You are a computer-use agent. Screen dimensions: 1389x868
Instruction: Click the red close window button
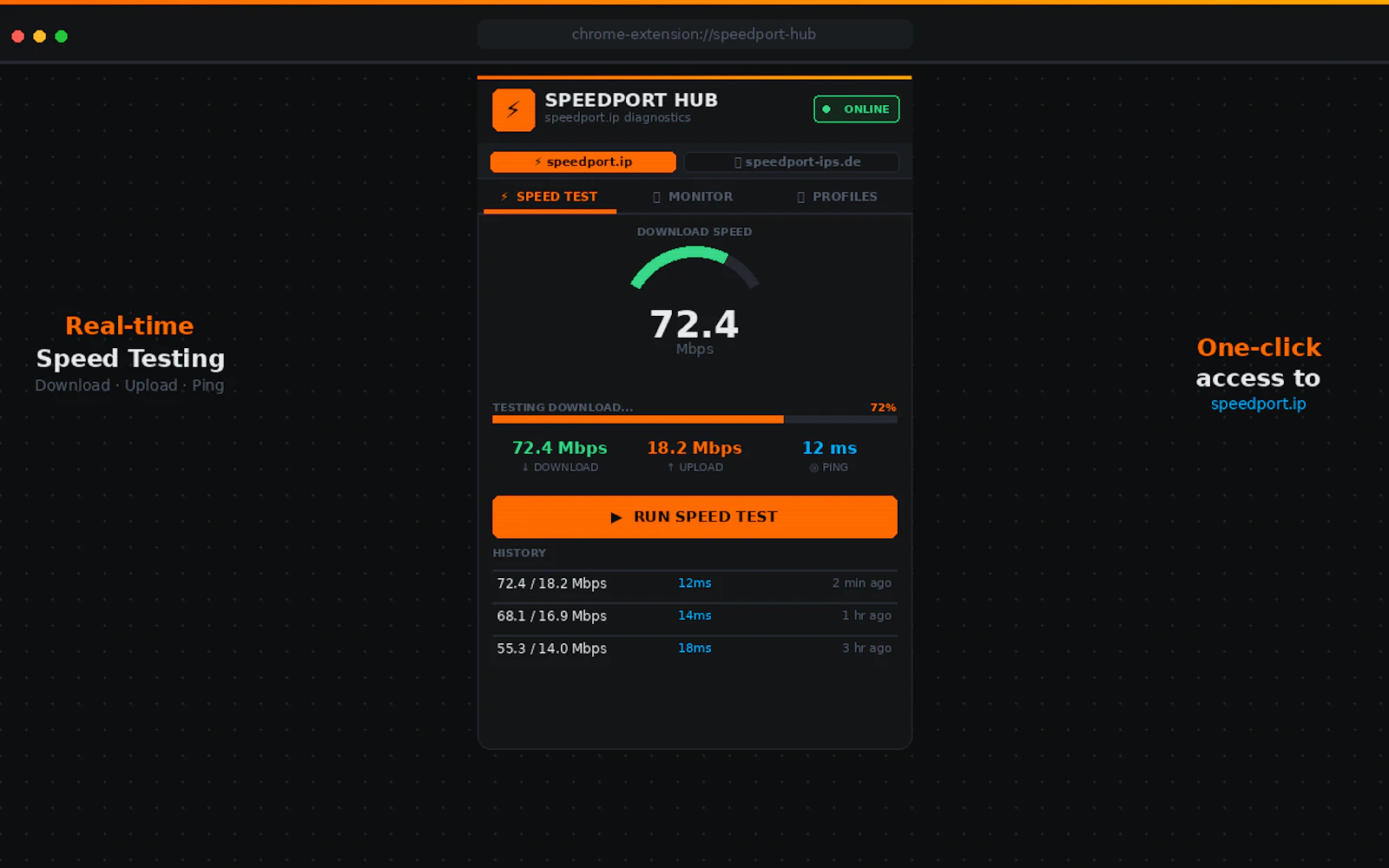tap(17, 36)
